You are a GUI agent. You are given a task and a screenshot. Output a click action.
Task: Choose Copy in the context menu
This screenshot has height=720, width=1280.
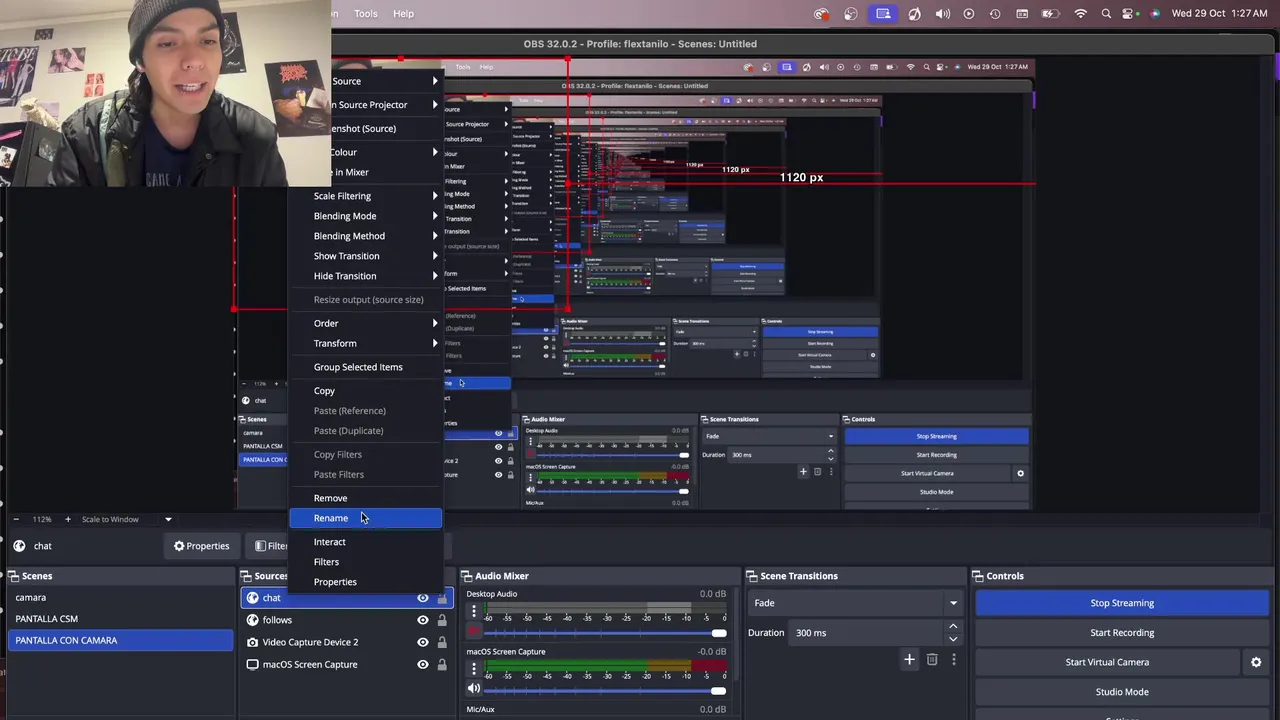point(365,391)
